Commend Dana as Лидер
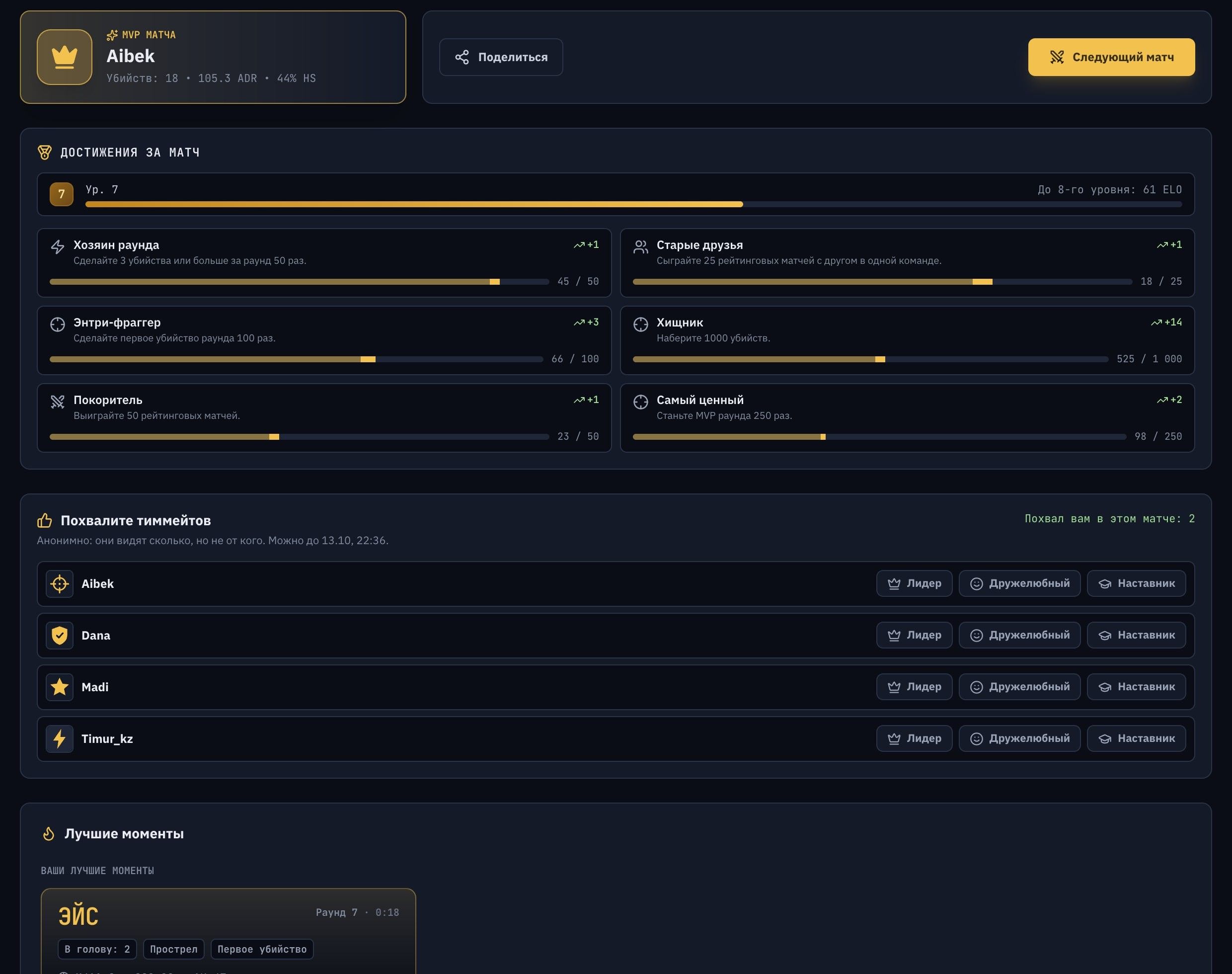The image size is (1232, 974). (914, 635)
